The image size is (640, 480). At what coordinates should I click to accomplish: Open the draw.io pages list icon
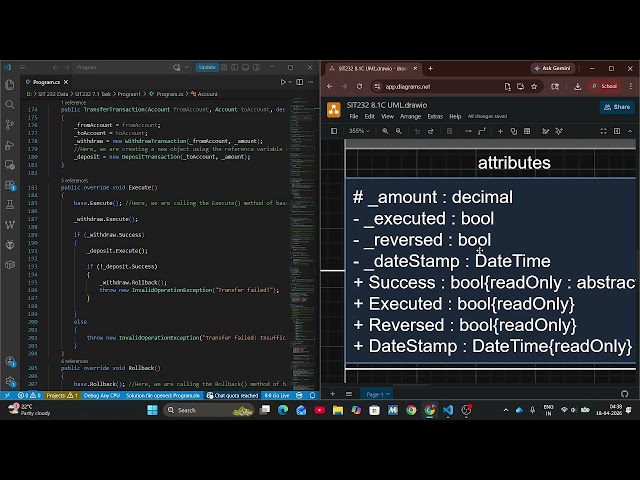pyautogui.click(x=349, y=394)
